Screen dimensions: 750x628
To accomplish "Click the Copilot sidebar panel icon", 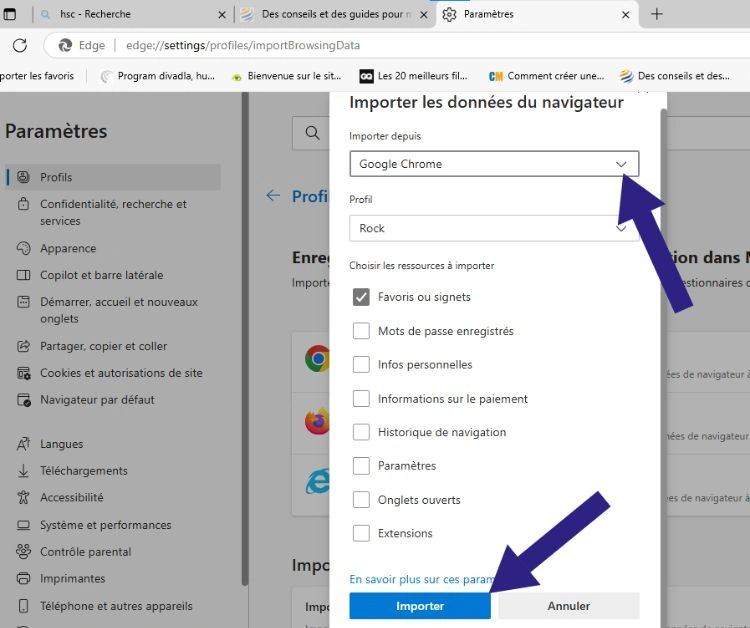I will (x=23, y=275).
